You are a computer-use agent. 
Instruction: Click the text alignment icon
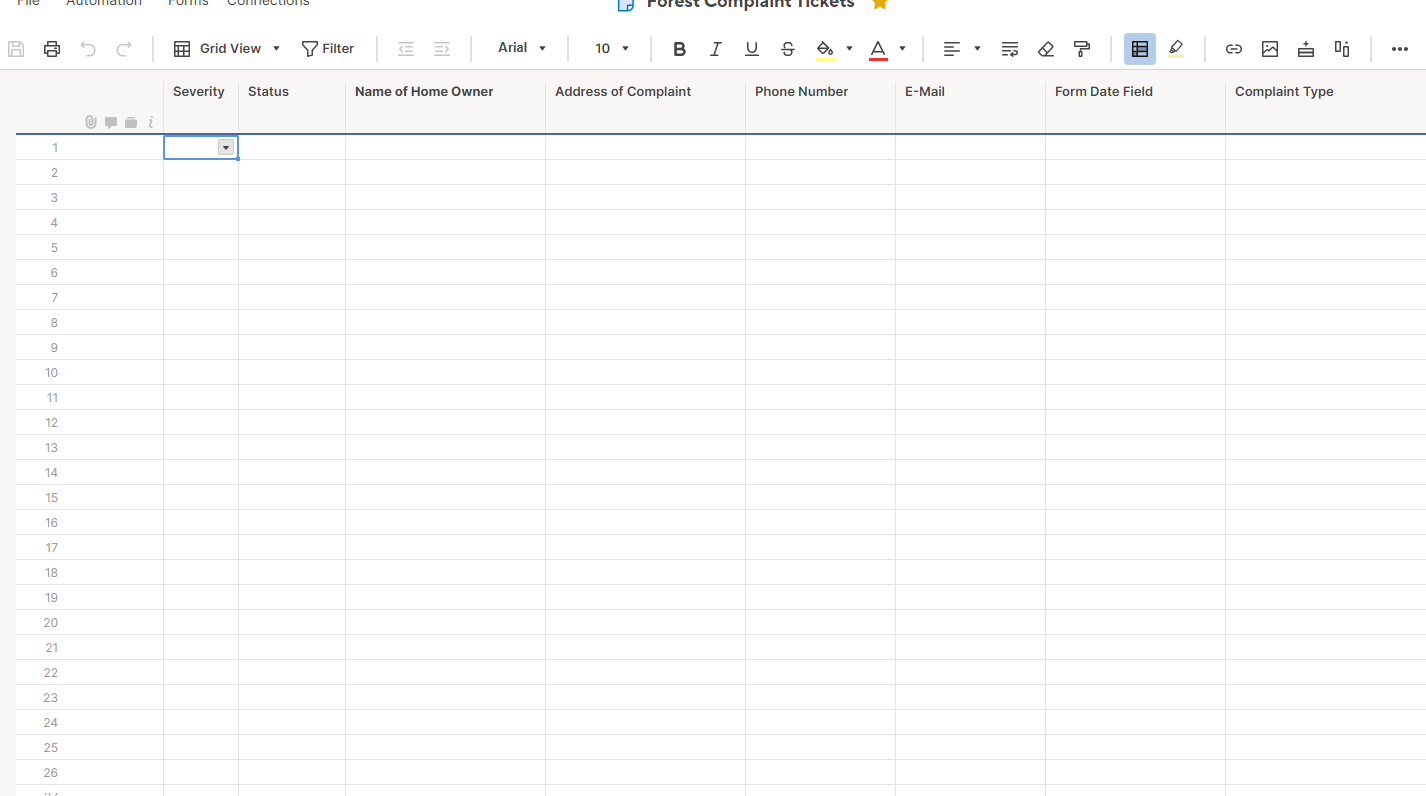coord(952,49)
